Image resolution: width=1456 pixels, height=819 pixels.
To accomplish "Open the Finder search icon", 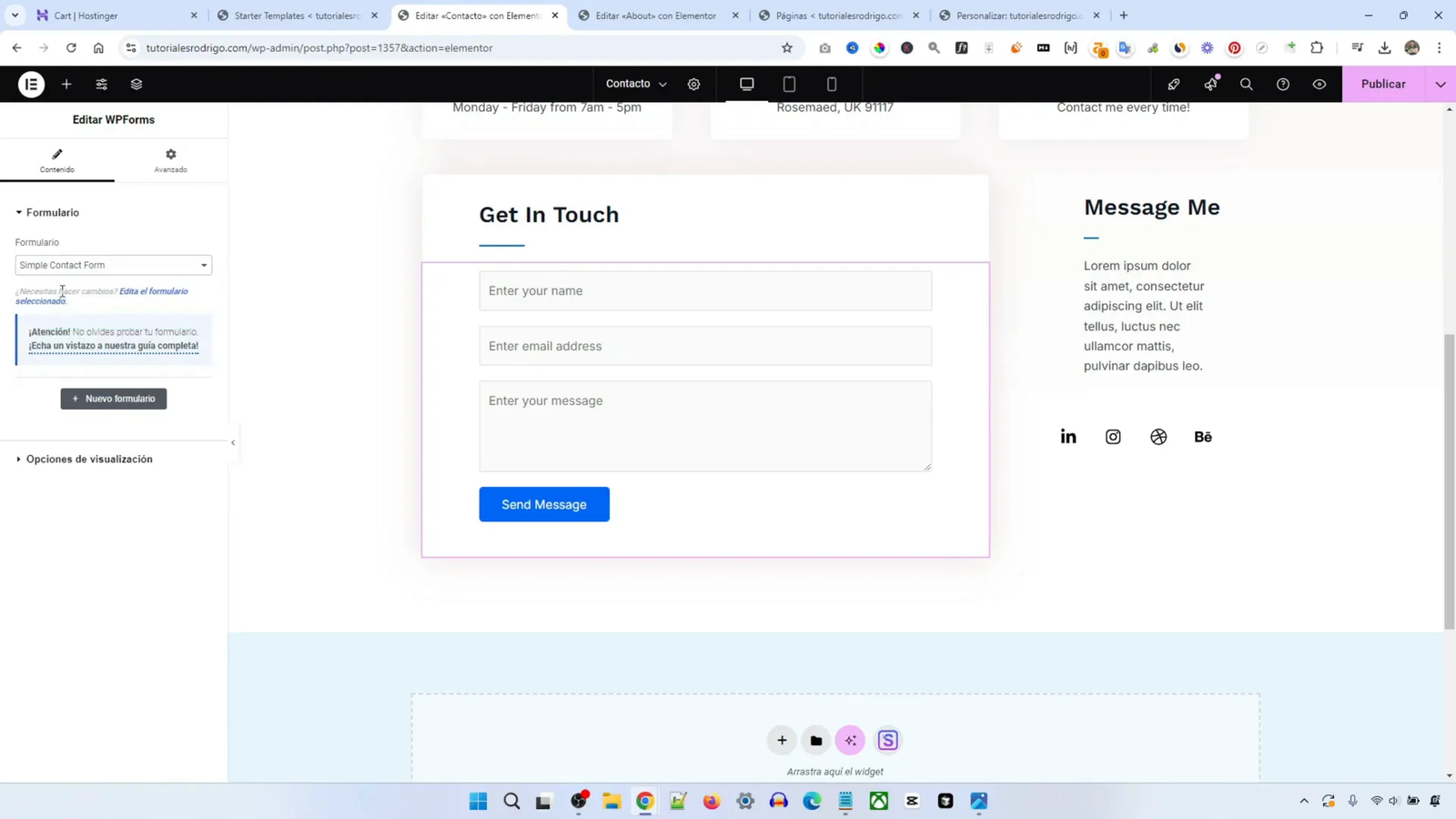I will pos(1246,84).
